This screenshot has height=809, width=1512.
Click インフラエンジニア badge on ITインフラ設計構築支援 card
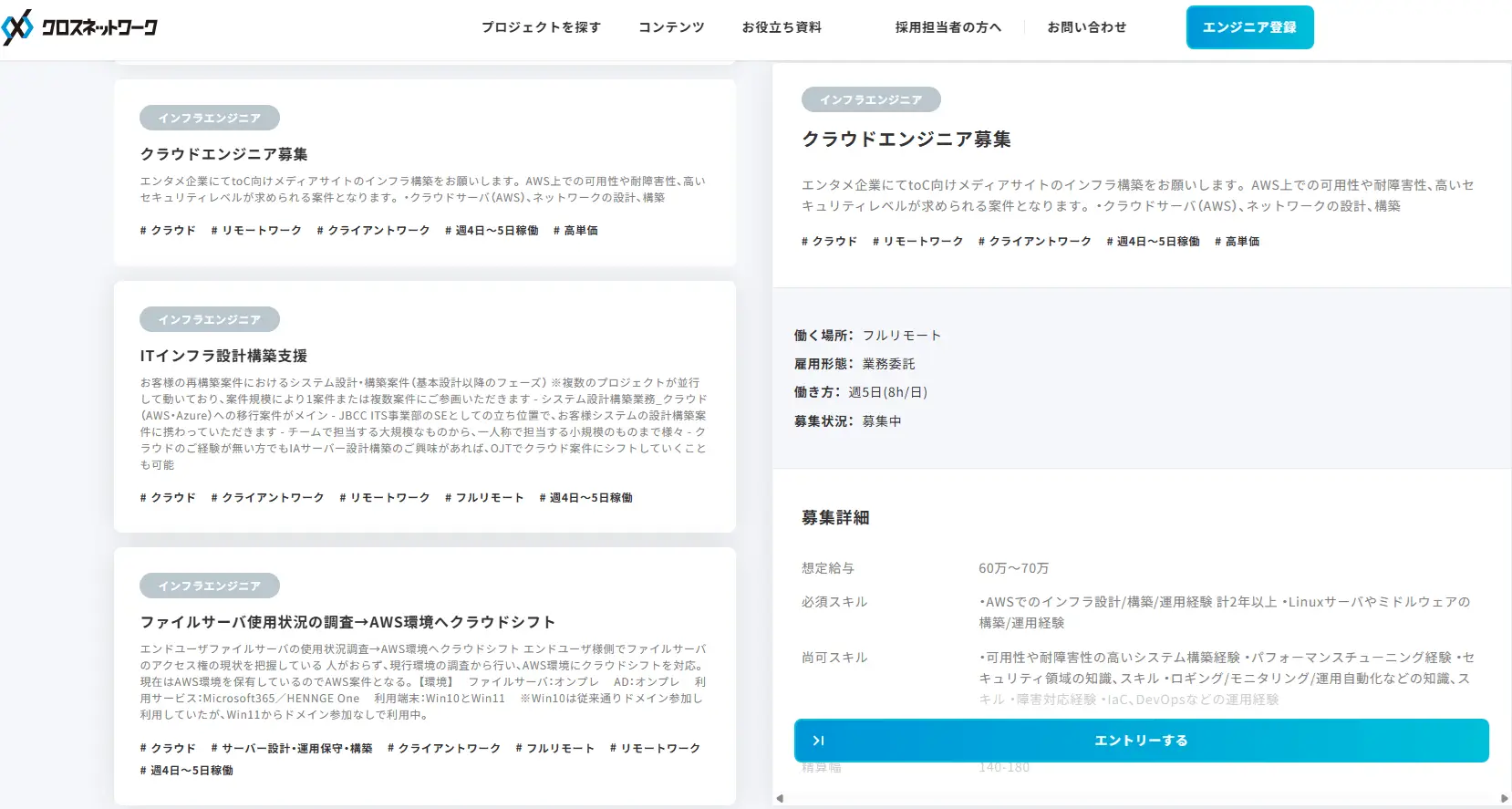click(210, 319)
